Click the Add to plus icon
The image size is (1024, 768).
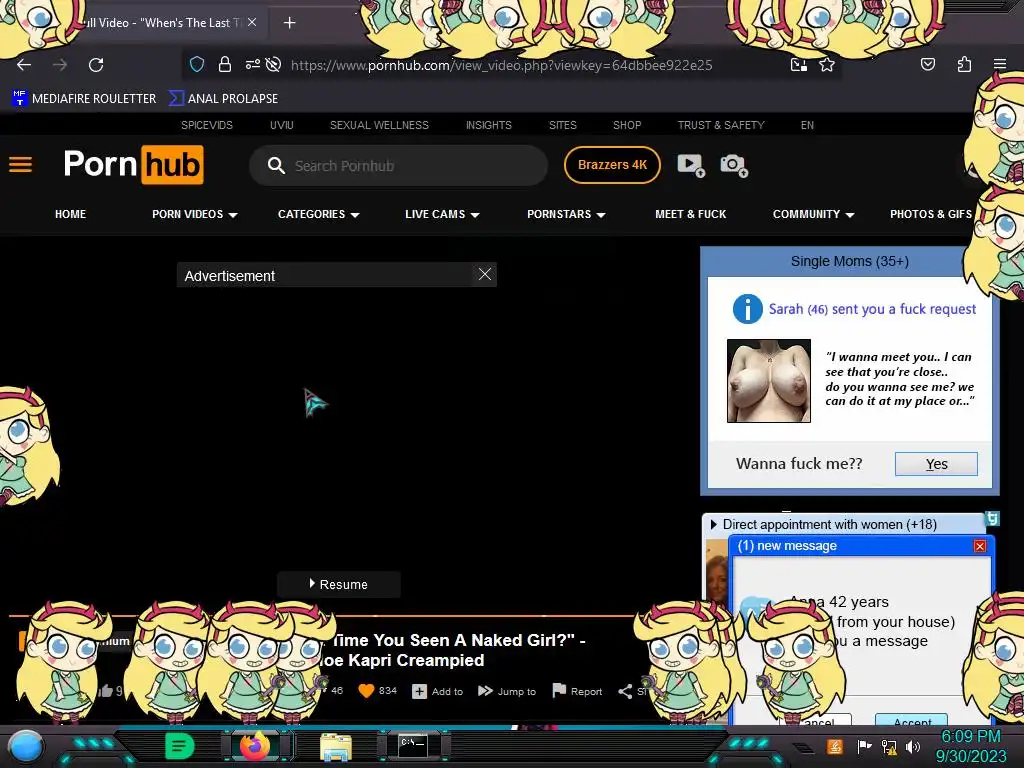(419, 691)
